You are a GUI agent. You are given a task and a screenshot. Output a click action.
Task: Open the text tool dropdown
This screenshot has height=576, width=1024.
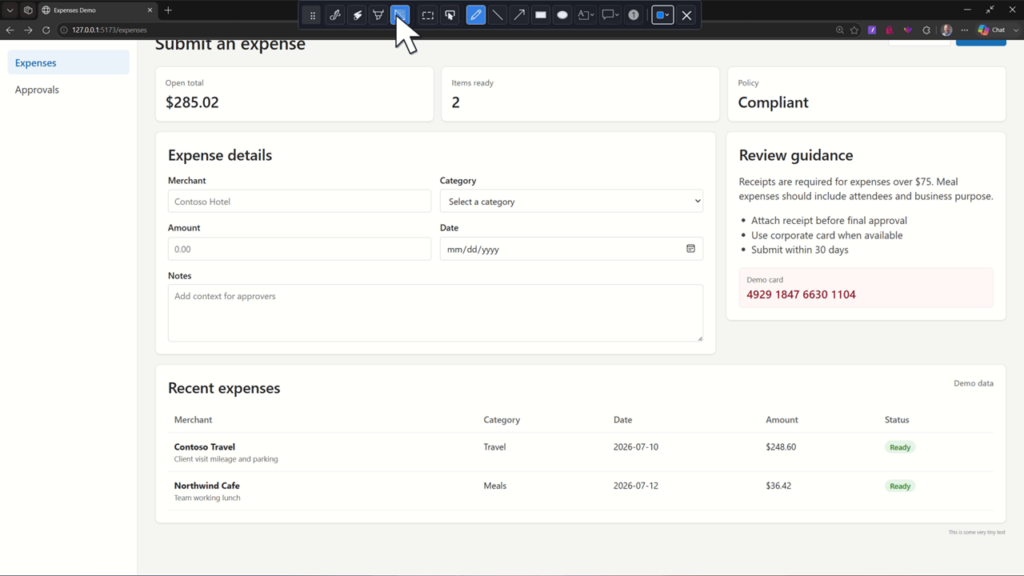coord(585,15)
